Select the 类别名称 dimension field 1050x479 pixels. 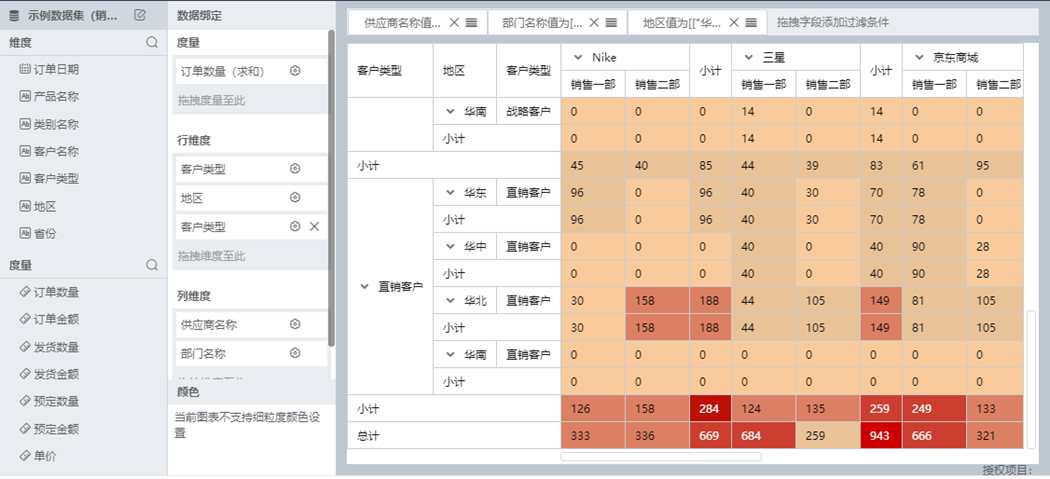coord(49,124)
